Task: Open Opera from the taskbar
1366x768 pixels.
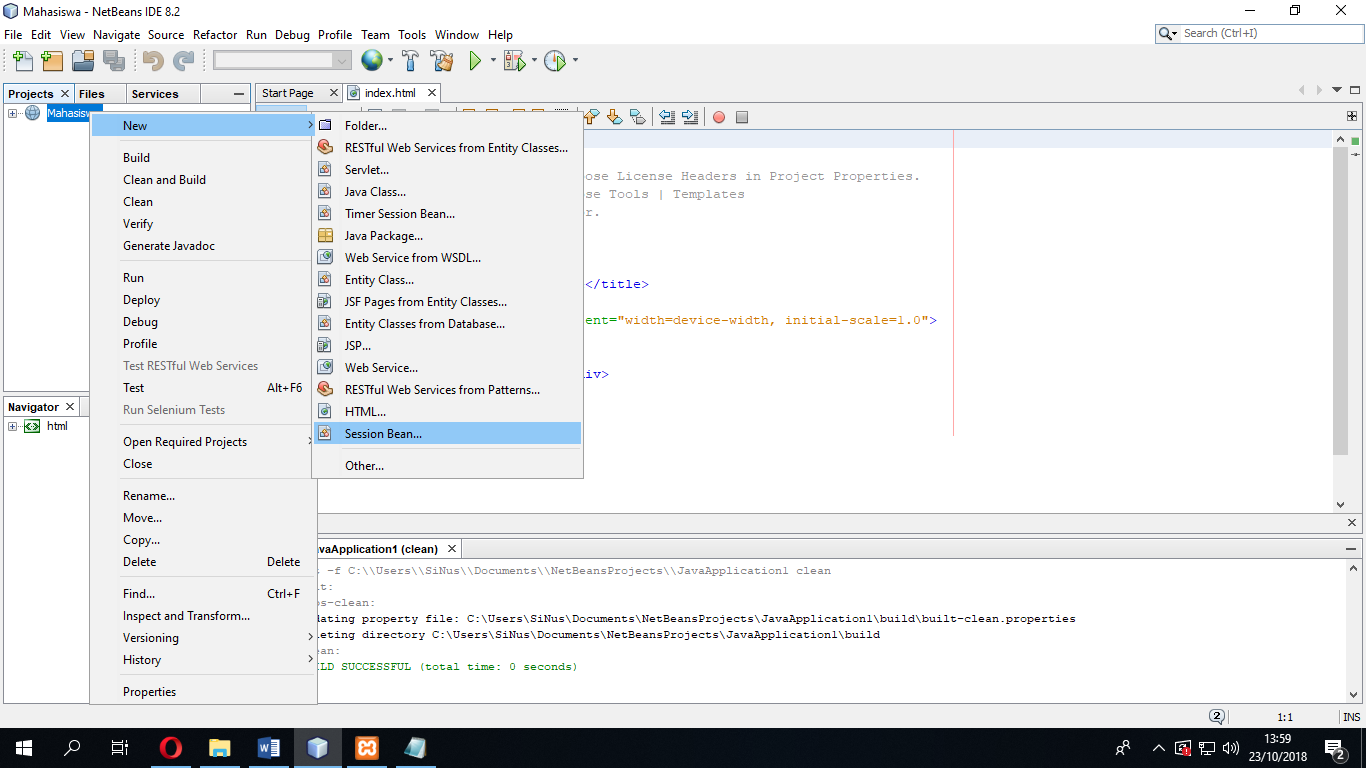Action: (170, 747)
